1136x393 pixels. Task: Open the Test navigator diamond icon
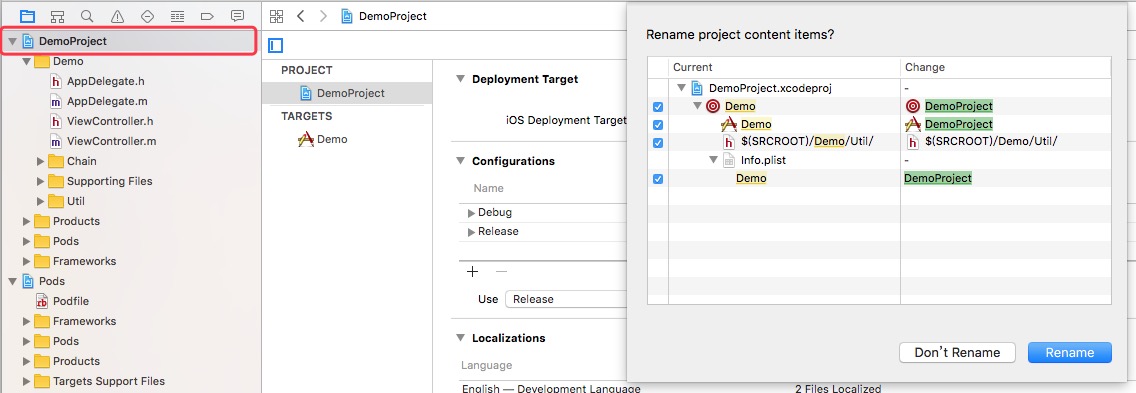coord(147,16)
